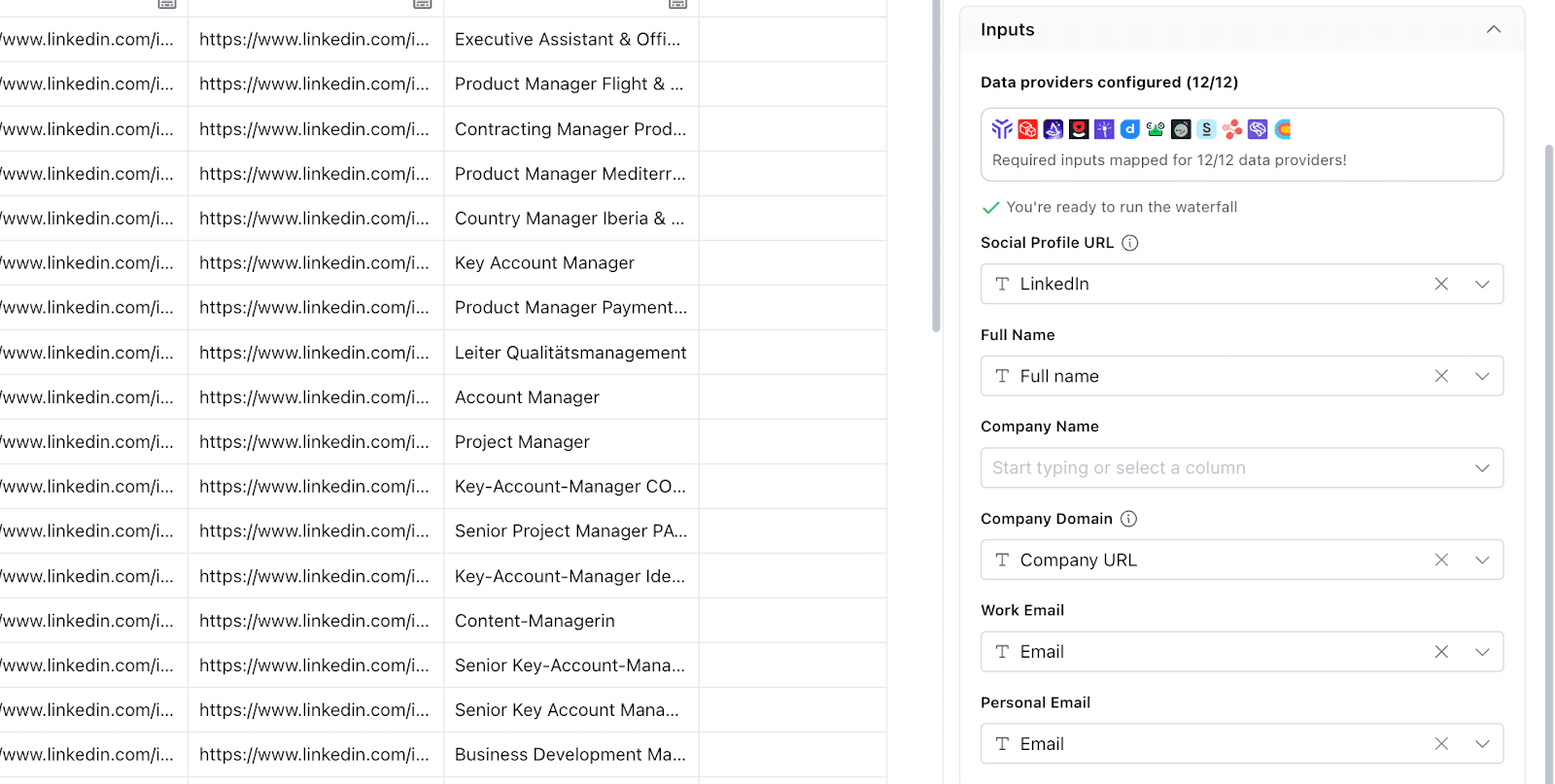Click the purple brain data provider icon
This screenshot has height=784, width=1555.
tap(1258, 129)
